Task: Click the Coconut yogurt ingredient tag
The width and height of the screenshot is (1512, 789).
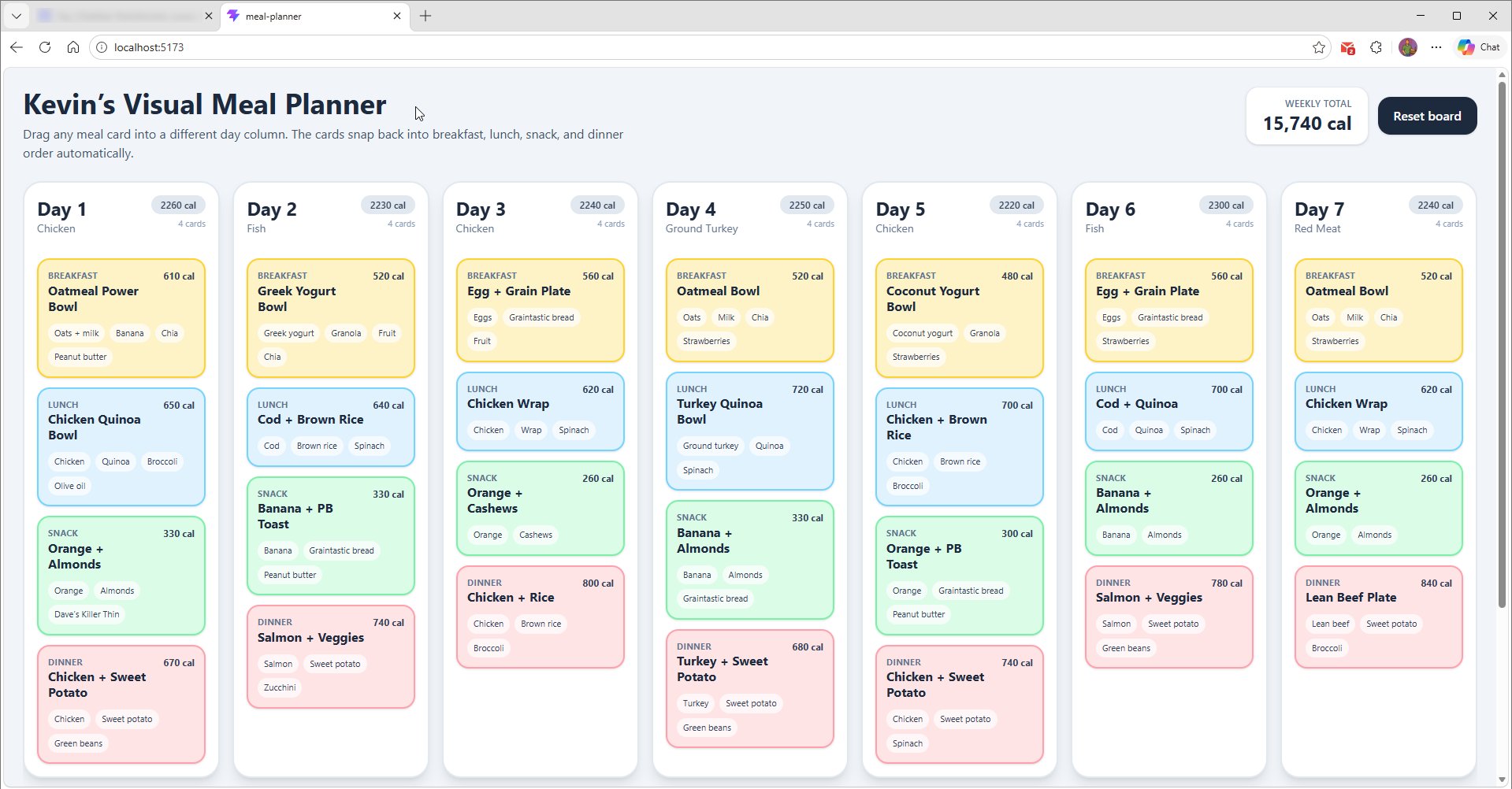Action: 923,333
